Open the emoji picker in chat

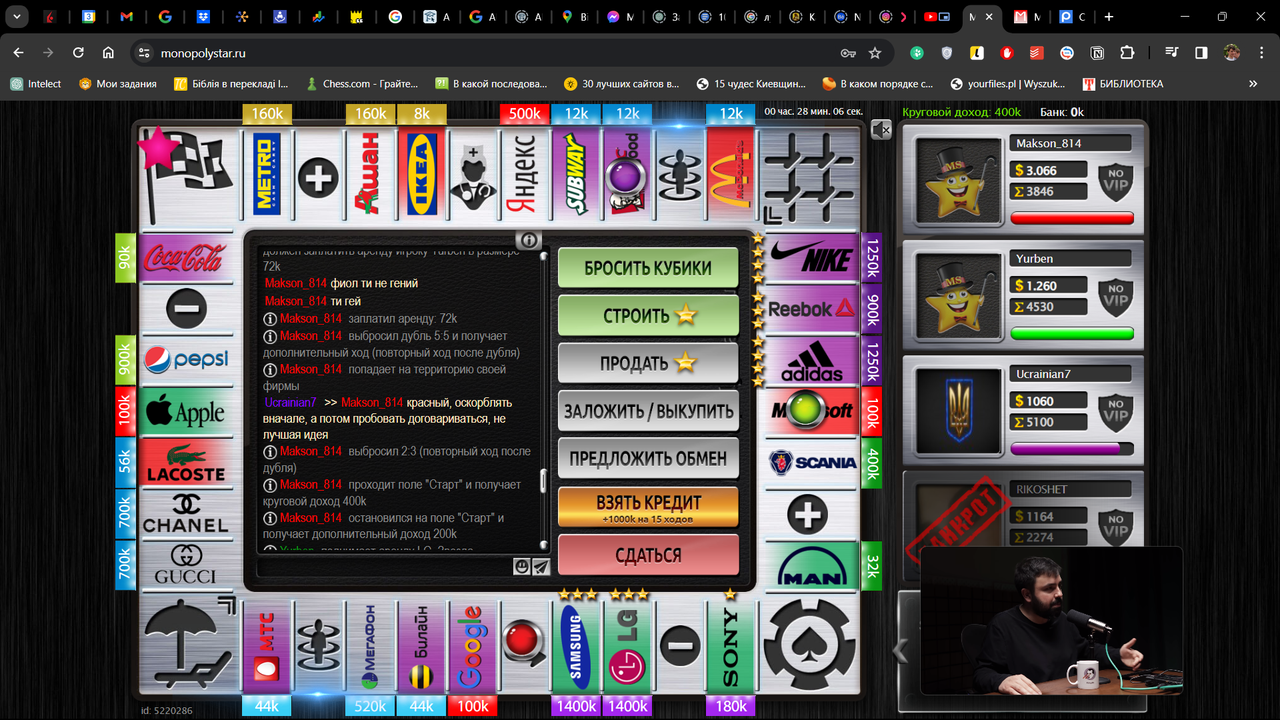point(522,567)
